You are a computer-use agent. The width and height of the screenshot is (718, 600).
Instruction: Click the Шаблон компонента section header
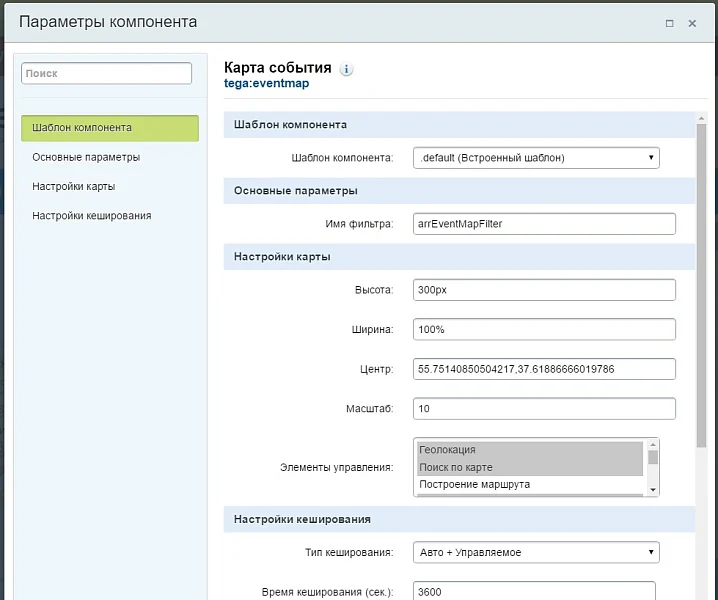(459, 125)
